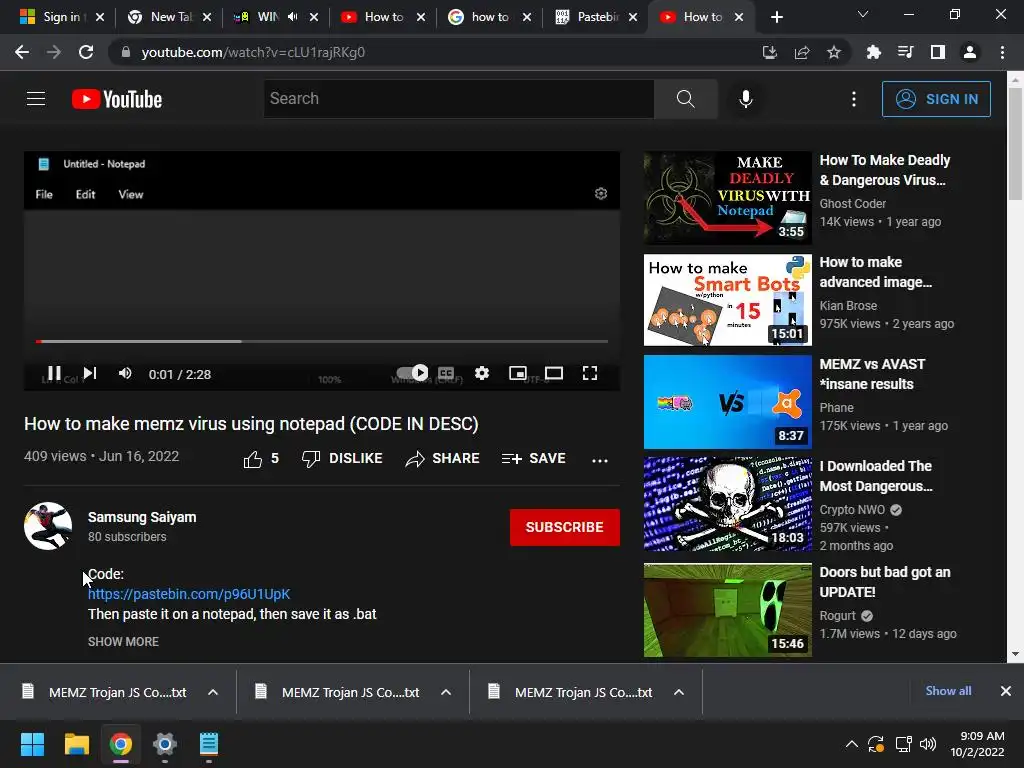
Task: Share the video
Action: 442,458
